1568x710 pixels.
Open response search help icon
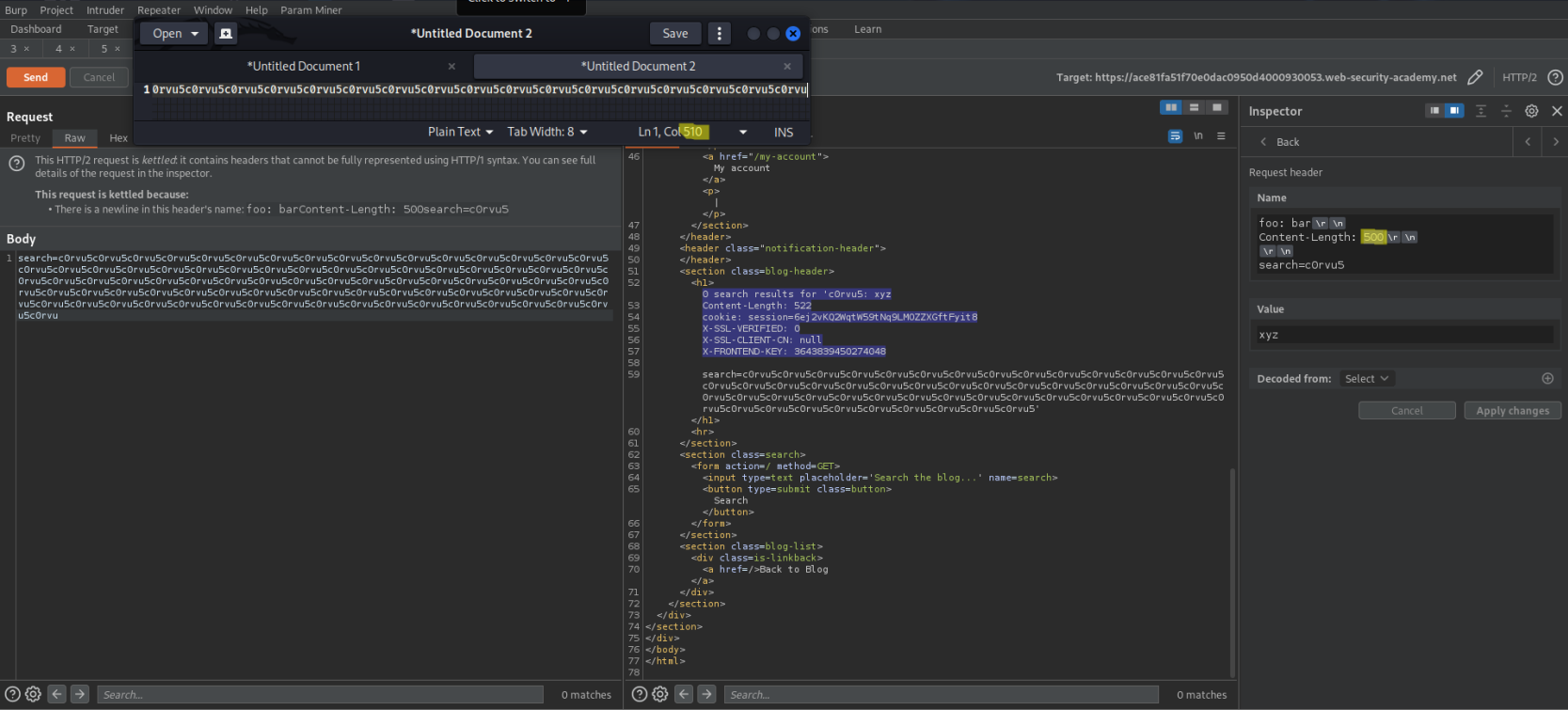pos(640,694)
